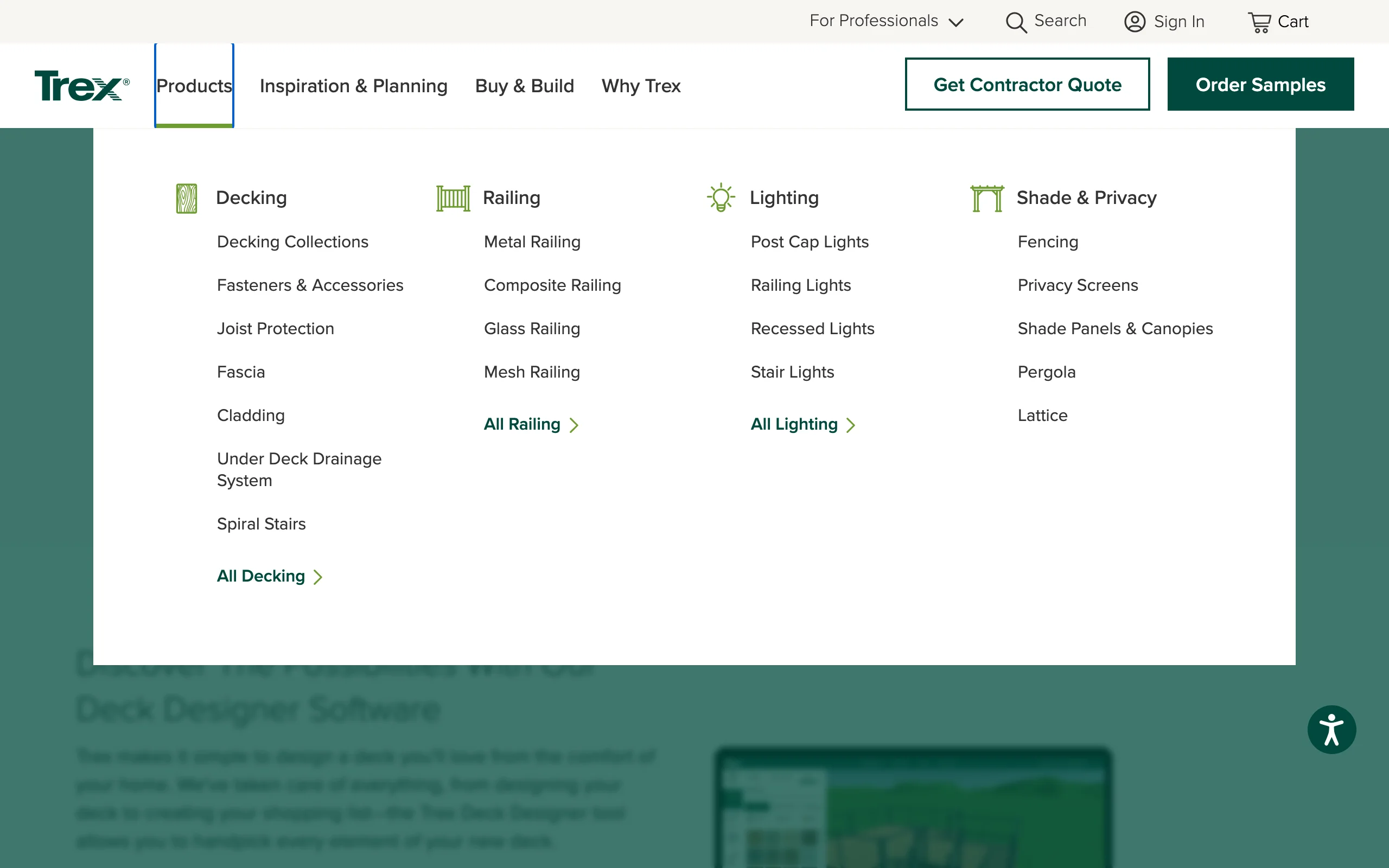Click the Sign In user icon
Image resolution: width=1389 pixels, height=868 pixels.
point(1135,22)
